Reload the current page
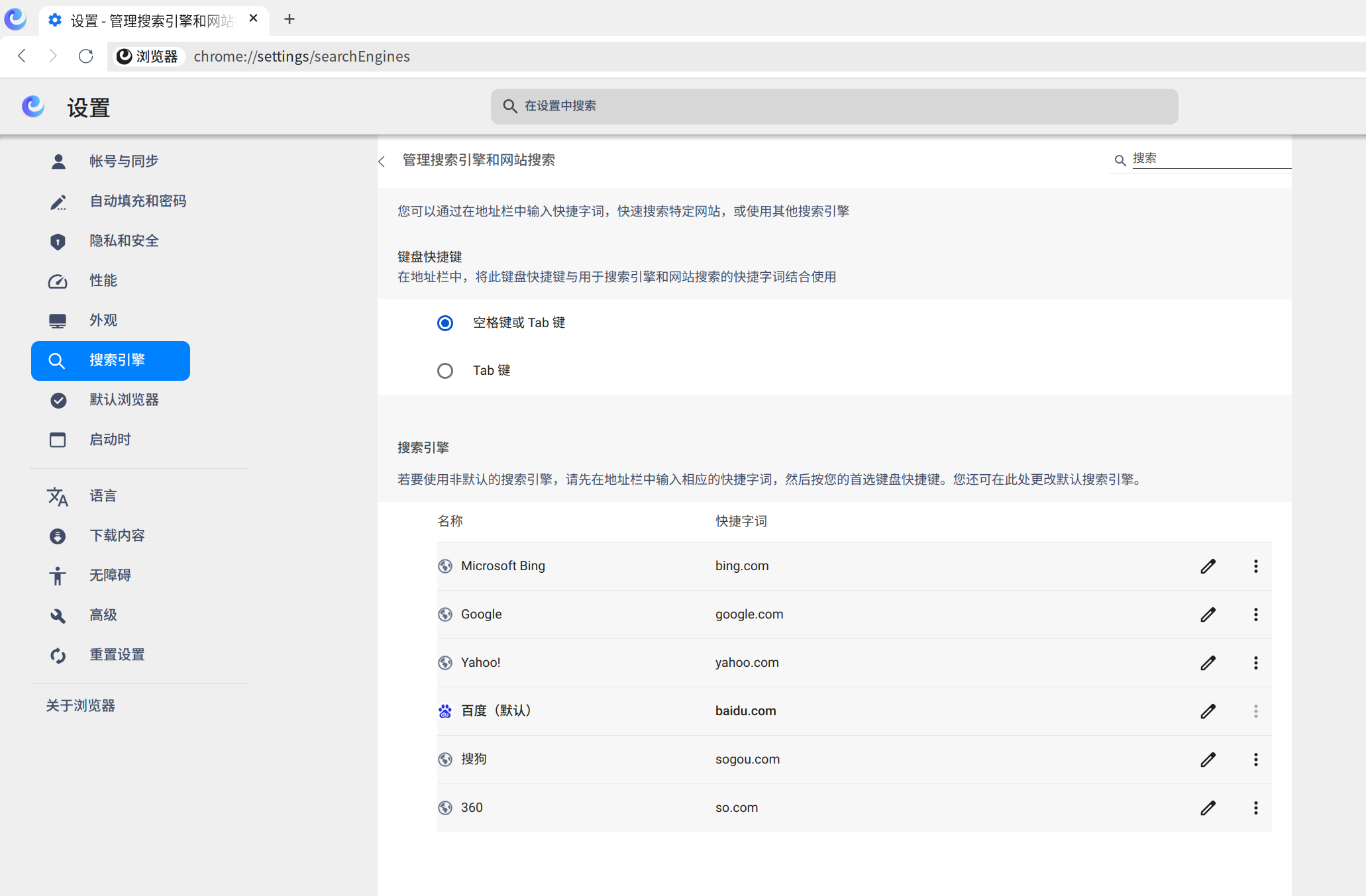This screenshot has width=1366, height=896. pyautogui.click(x=86, y=56)
